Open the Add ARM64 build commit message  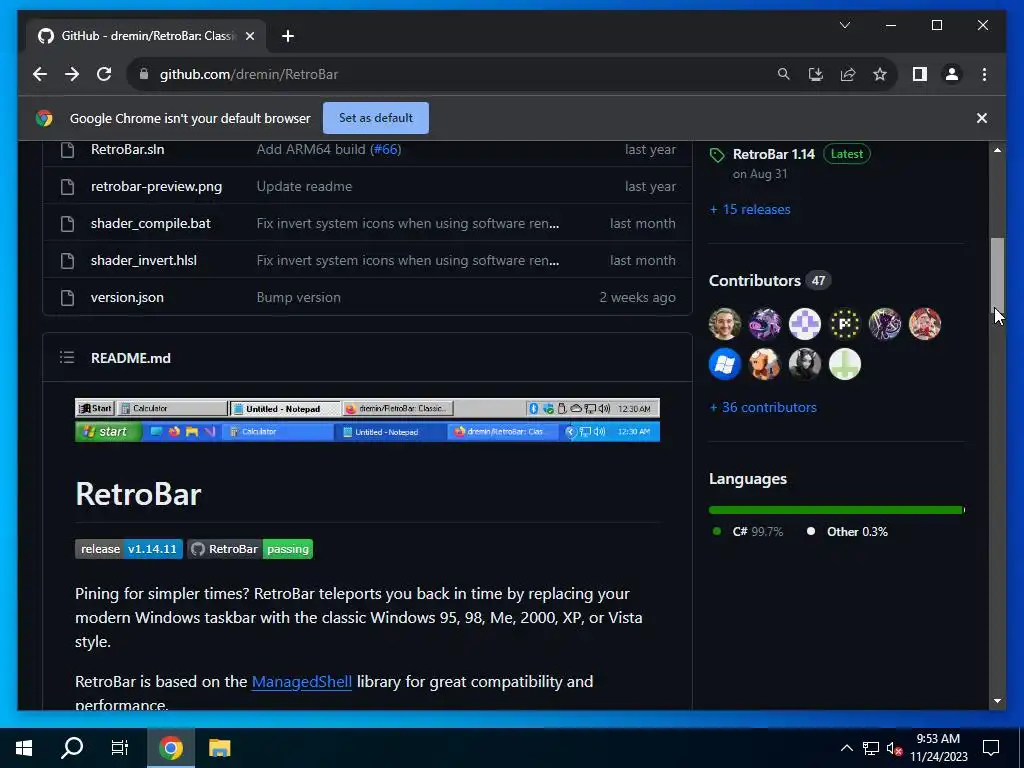pyautogui.click(x=311, y=150)
